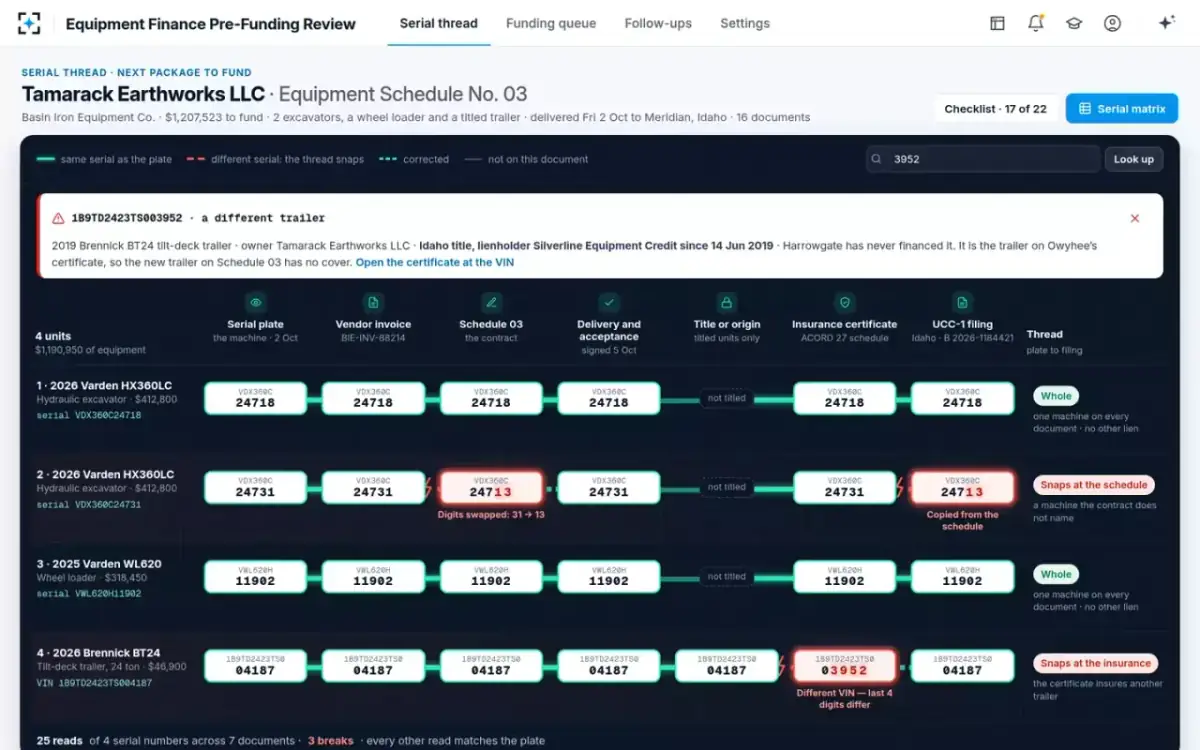Open the Checklist 17 of 22 button

tap(996, 109)
